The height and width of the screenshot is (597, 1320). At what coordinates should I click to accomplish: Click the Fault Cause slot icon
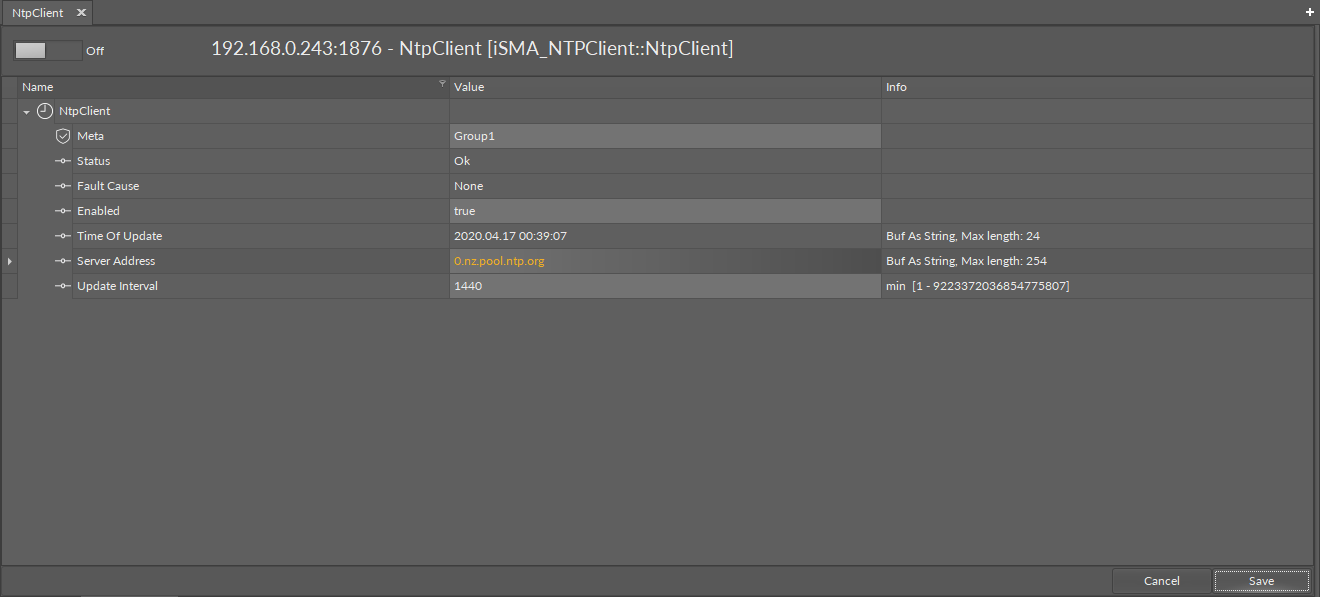click(63, 186)
